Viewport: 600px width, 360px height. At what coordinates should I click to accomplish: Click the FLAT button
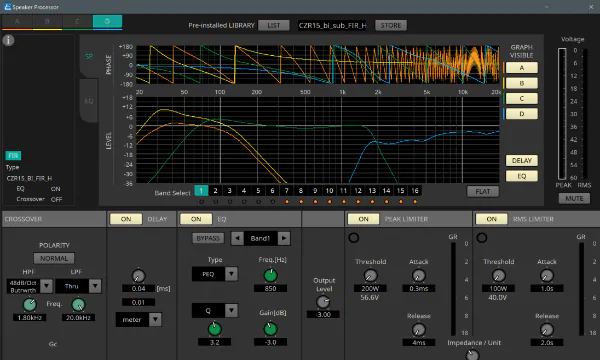coord(483,191)
